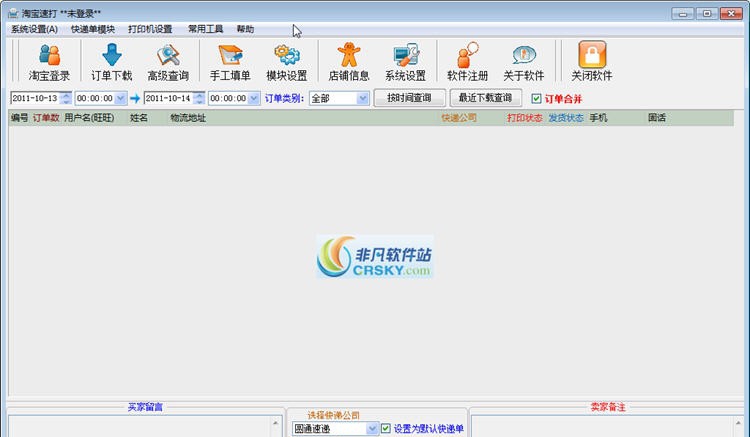The height and width of the screenshot is (437, 750).
Task: Click the 最近下载查询 button
Action: [485, 98]
